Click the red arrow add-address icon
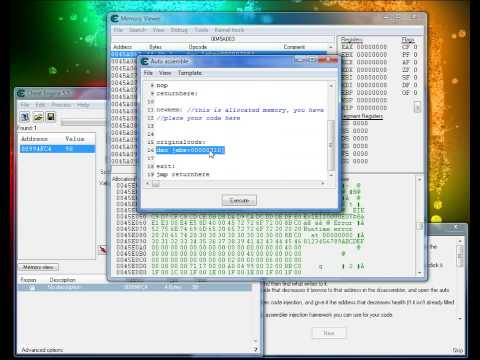Image resolution: width=480 pixels, height=360 pixels. coord(103,250)
